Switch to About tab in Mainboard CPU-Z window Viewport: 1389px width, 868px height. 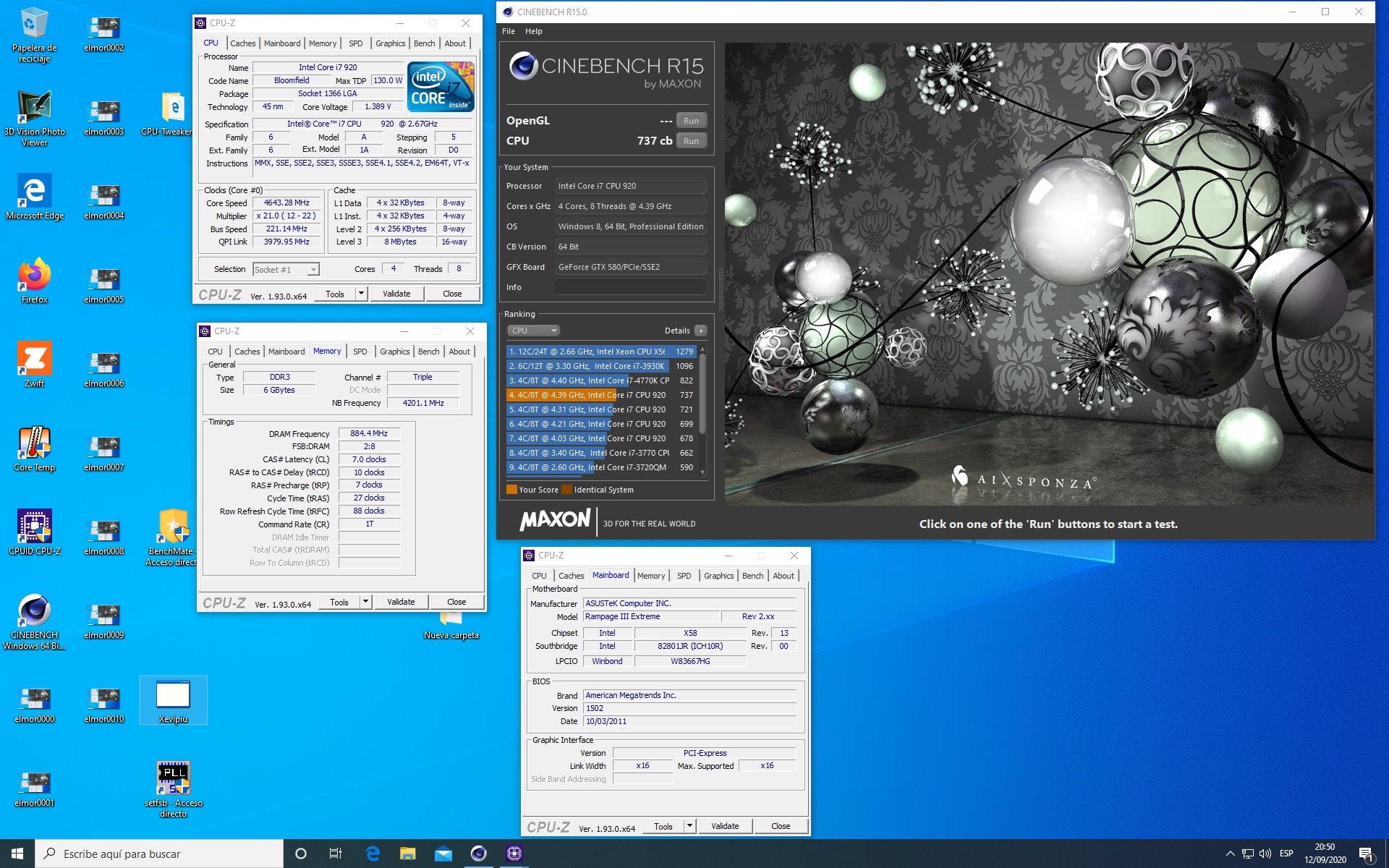783,576
